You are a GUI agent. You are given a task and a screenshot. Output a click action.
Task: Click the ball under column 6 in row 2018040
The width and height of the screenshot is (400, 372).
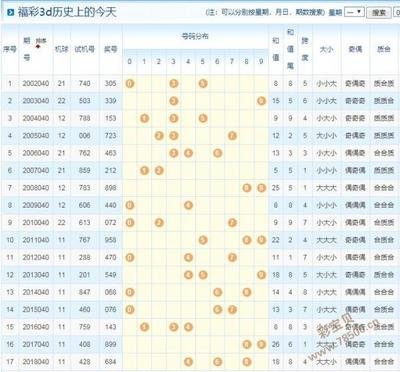218,361
